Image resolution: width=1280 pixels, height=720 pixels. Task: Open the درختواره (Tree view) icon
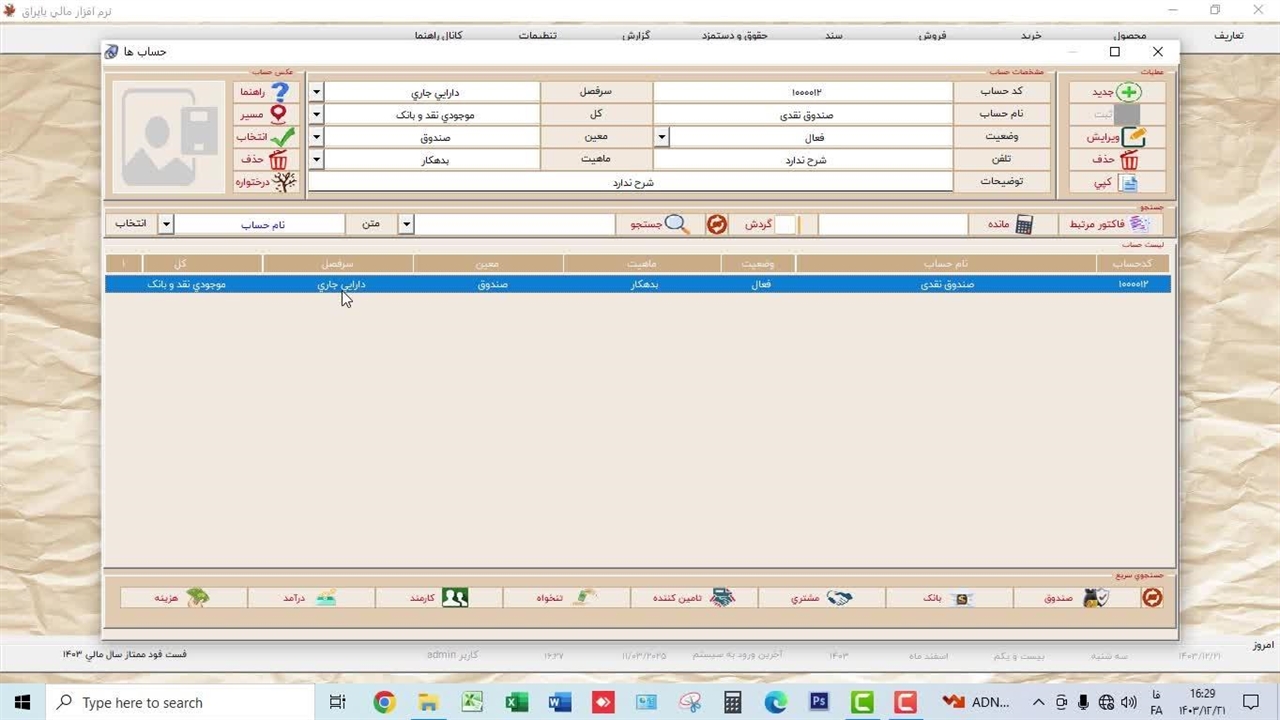pyautogui.click(x=284, y=182)
